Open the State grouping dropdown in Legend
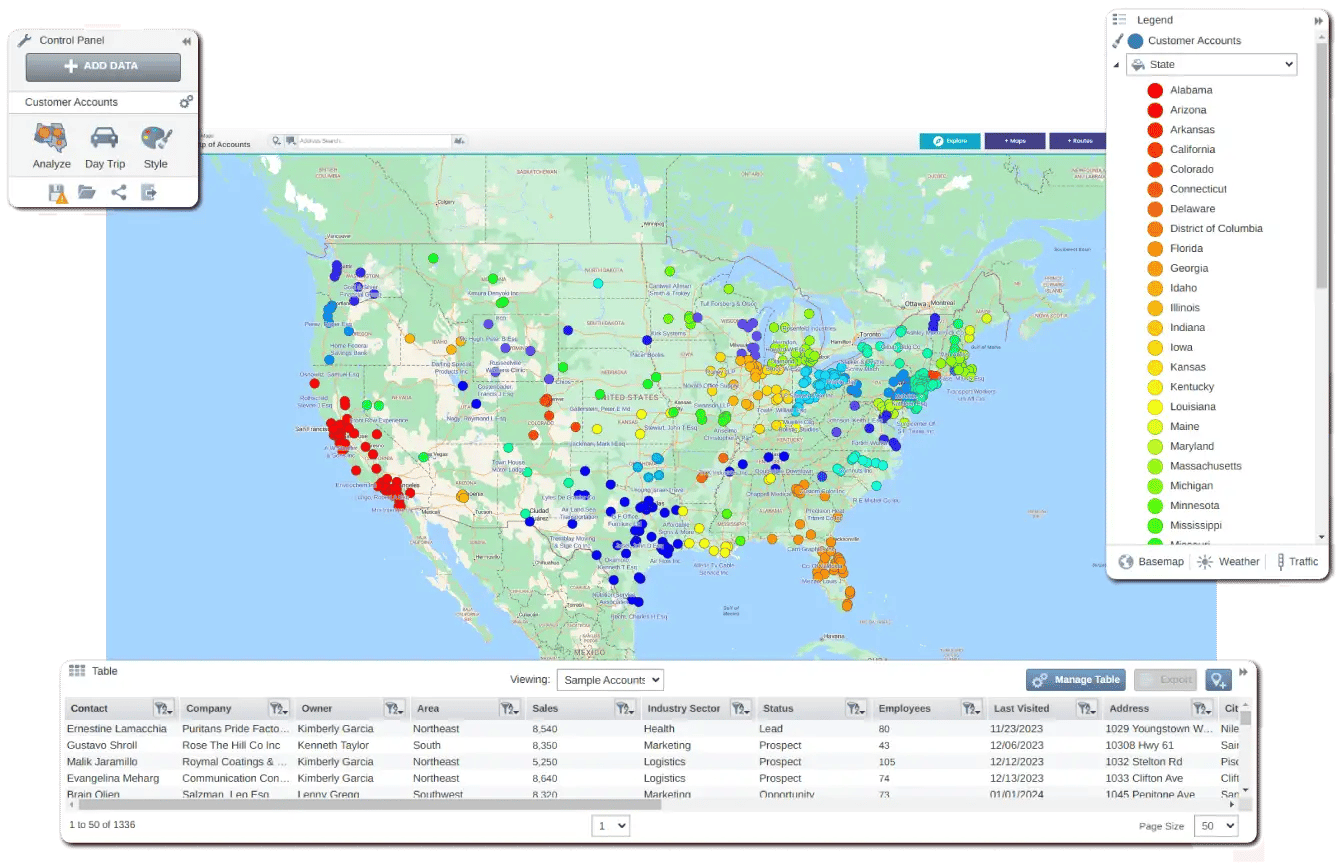This screenshot has height=868, width=1340. point(1210,63)
